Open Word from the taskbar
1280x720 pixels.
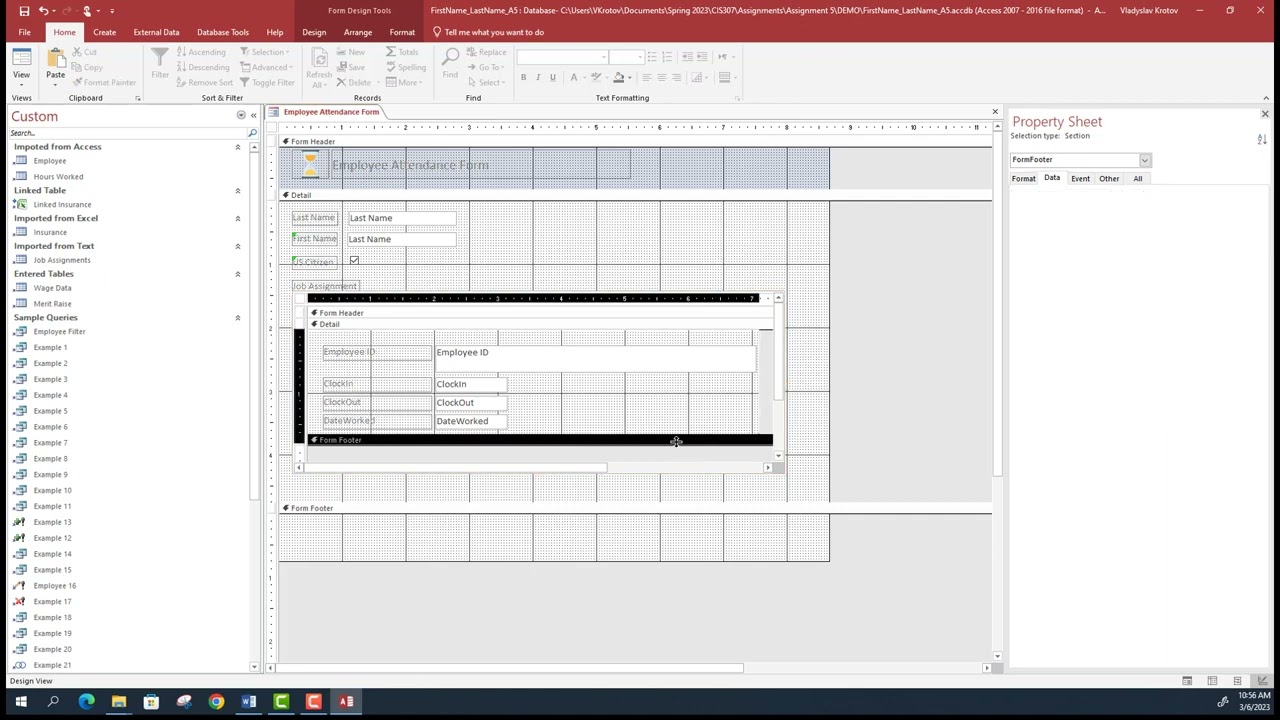[x=248, y=702]
